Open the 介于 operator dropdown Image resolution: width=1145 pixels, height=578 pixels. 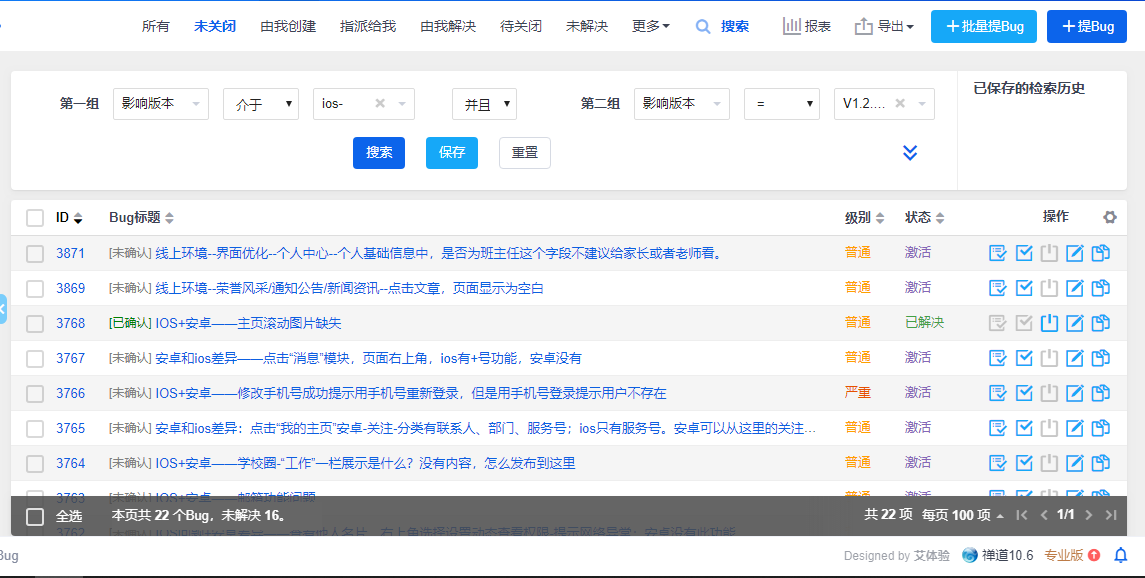click(x=261, y=104)
